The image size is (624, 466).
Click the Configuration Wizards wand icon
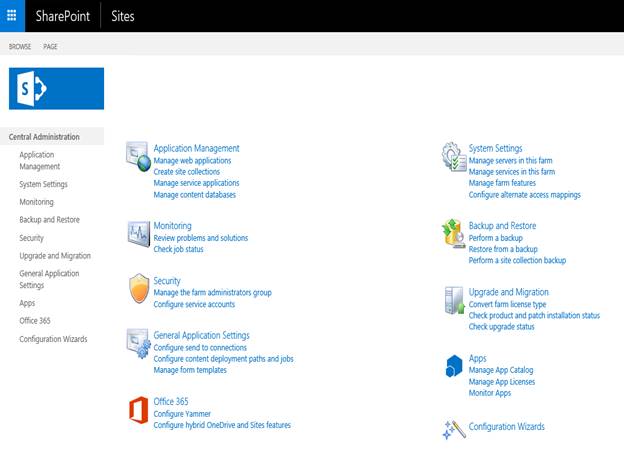(454, 428)
